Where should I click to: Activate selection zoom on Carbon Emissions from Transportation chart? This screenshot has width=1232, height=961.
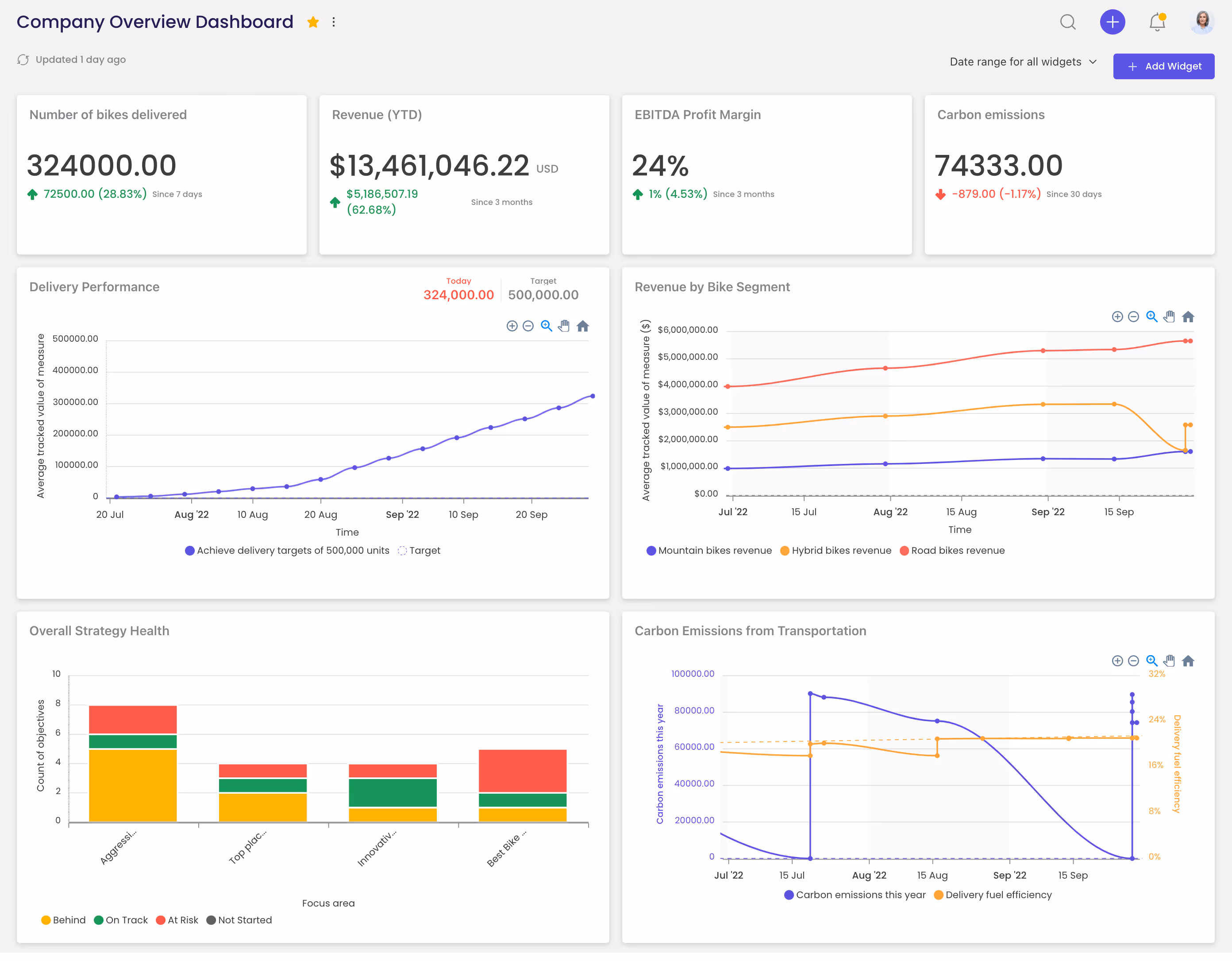(x=1151, y=661)
